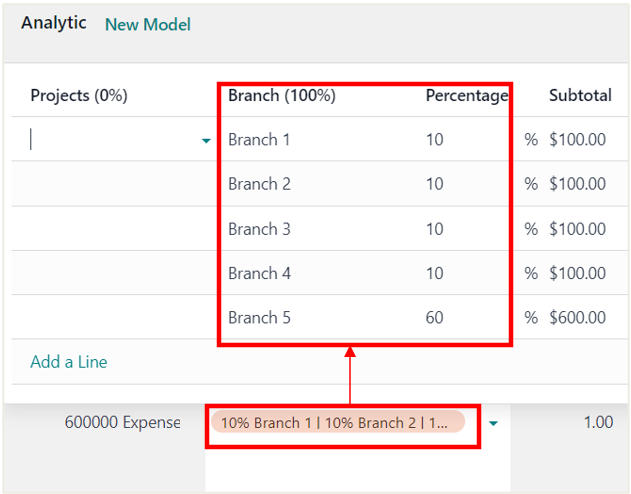
Task: Click the 600000 Expense account cell
Action: (x=122, y=422)
